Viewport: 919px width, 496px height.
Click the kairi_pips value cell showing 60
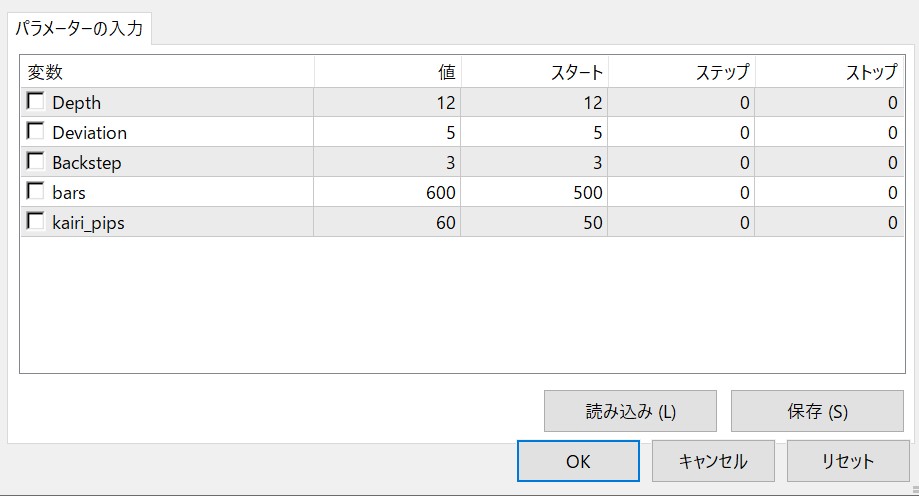[388, 222]
